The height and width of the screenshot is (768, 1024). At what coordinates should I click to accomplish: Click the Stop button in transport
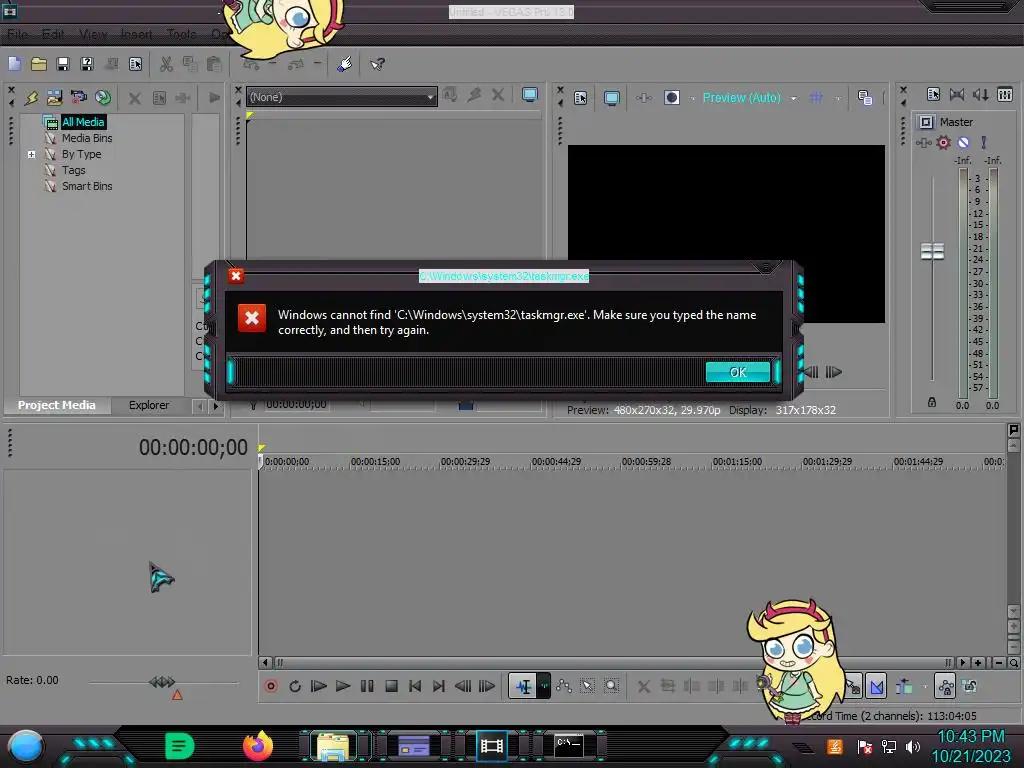[x=391, y=686]
